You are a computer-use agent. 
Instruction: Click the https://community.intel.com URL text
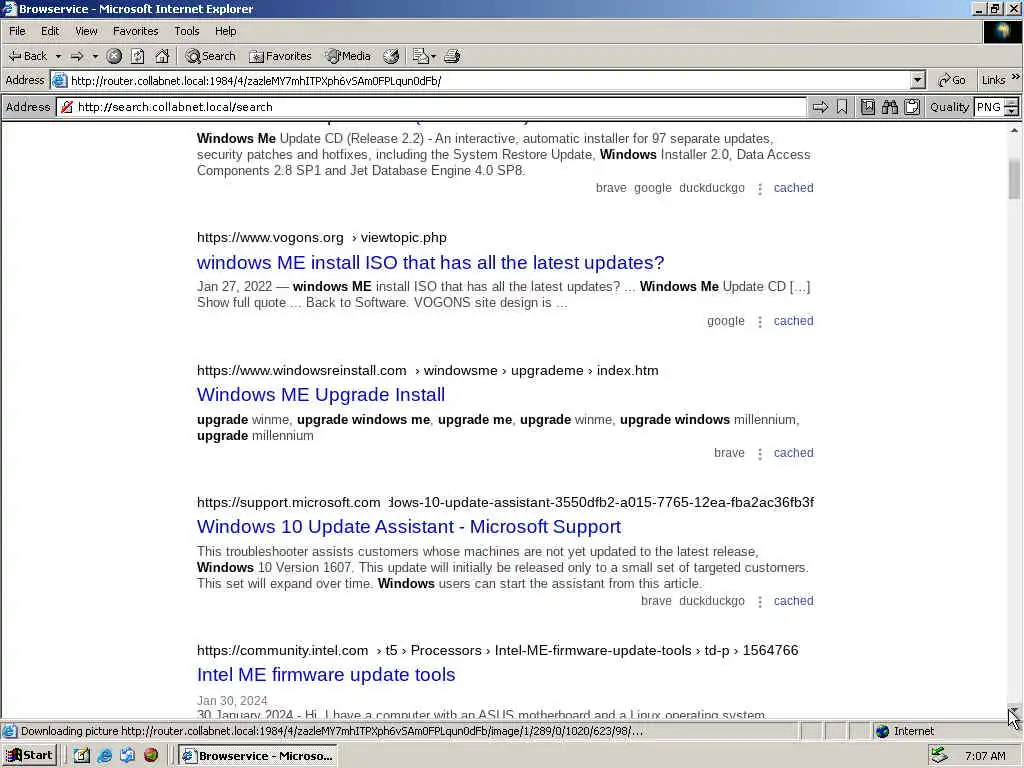tap(283, 650)
